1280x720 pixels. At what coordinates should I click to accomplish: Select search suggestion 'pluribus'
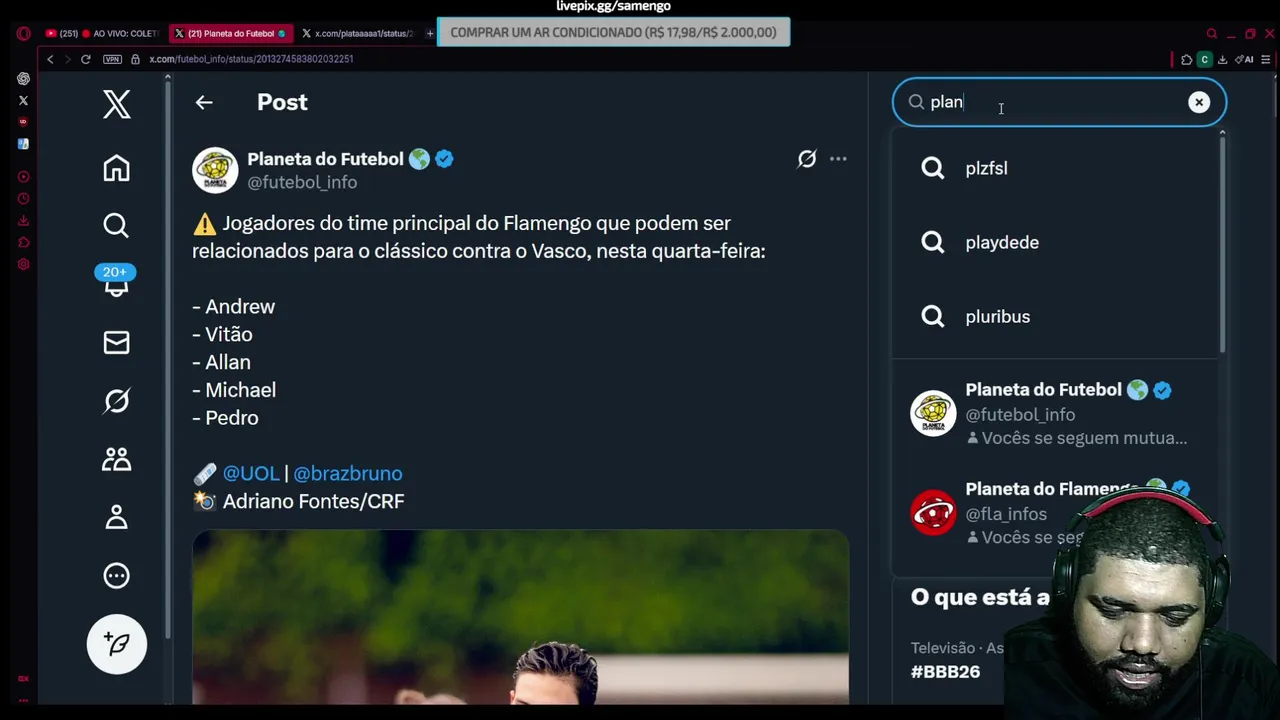tap(1056, 316)
